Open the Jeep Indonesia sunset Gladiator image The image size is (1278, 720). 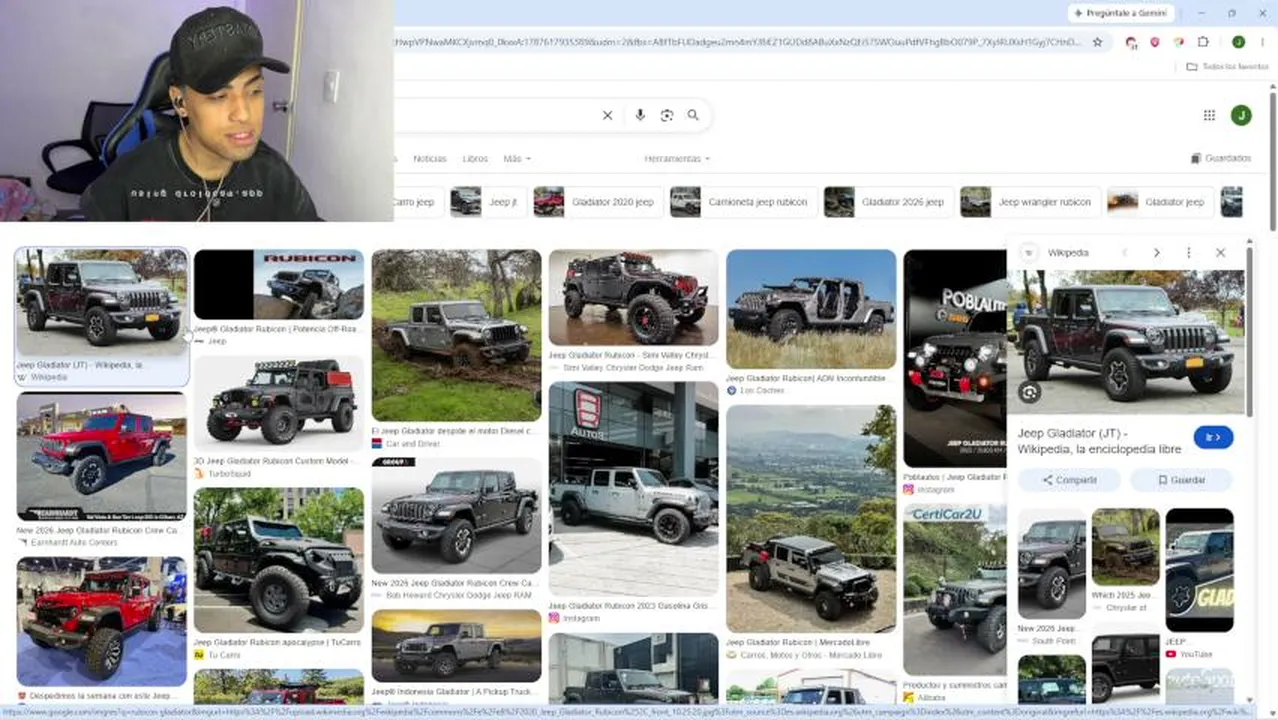[456, 646]
